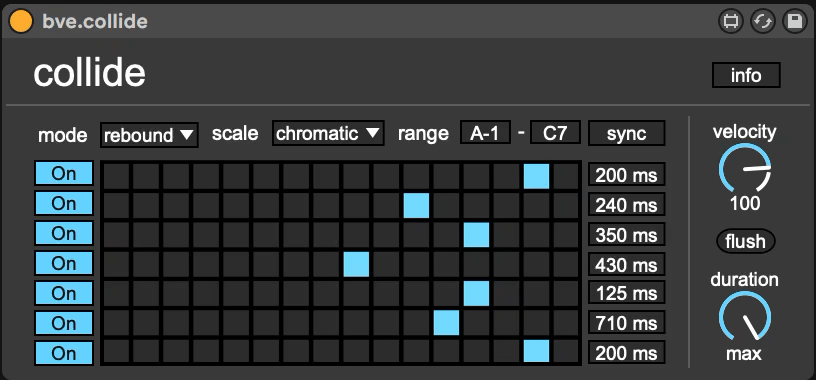Click the range low note A-1 box
The image size is (816, 380).
click(x=485, y=133)
